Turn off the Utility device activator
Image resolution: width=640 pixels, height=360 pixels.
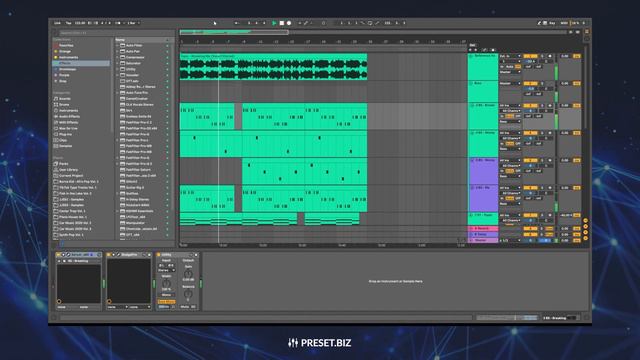pos(158,255)
